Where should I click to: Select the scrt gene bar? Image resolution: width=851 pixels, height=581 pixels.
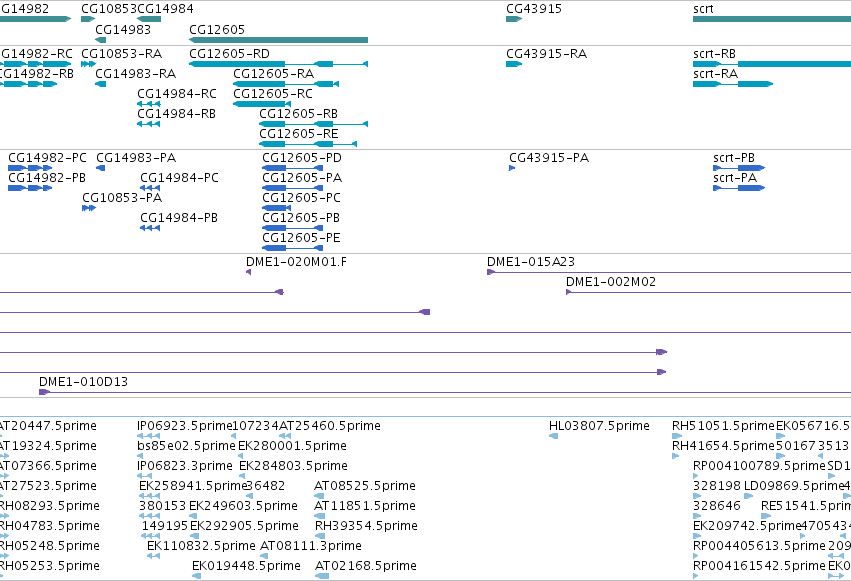click(772, 19)
